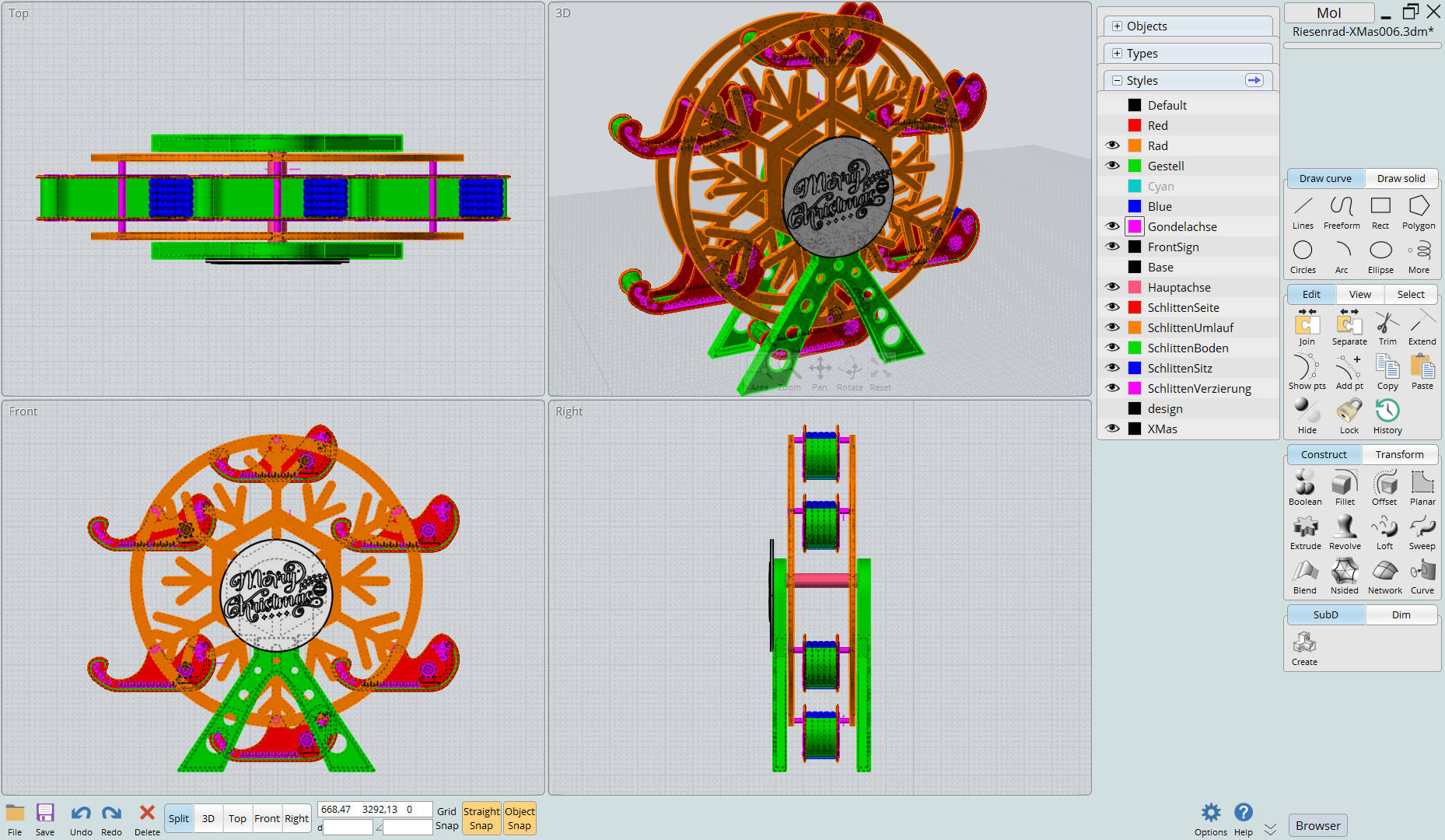Viewport: 1445px width, 840px height.
Task: Activate the Circles tool
Action: click(x=1303, y=257)
